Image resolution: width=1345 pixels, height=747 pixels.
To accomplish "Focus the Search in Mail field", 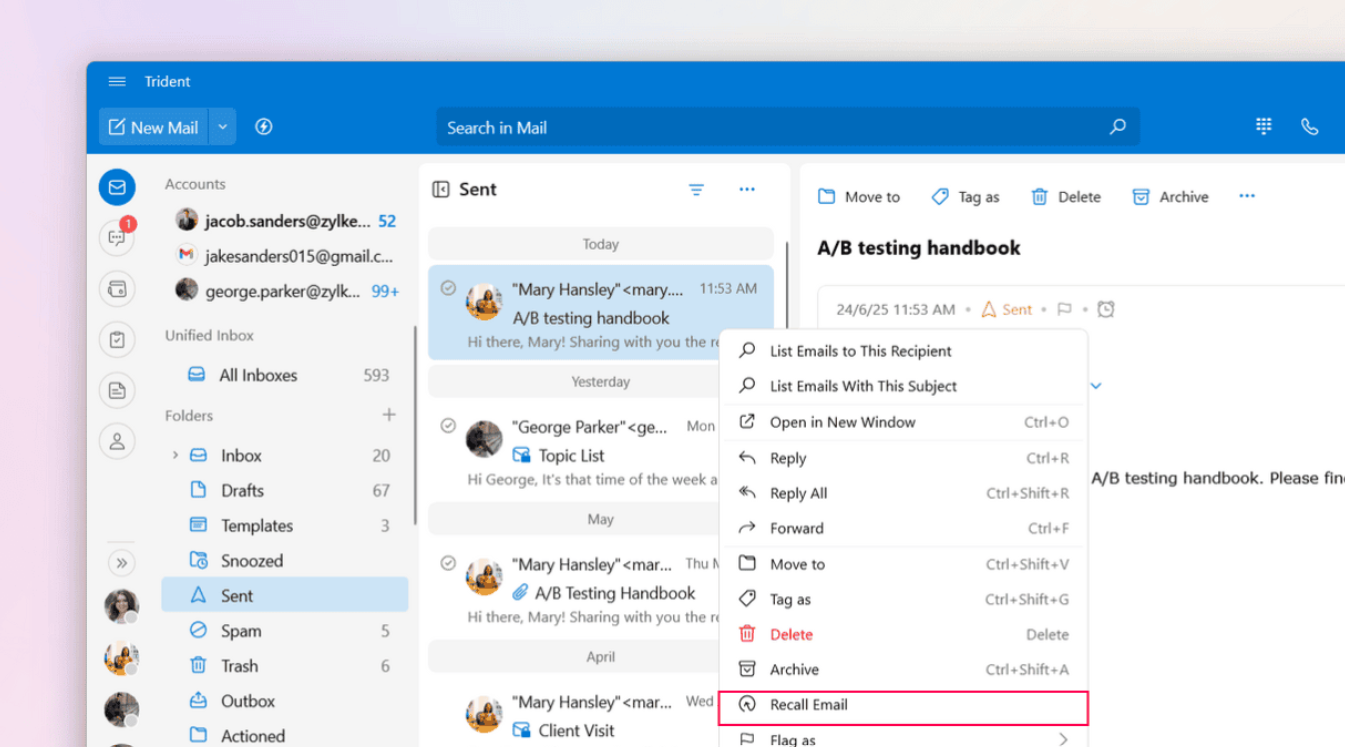I will (x=788, y=127).
